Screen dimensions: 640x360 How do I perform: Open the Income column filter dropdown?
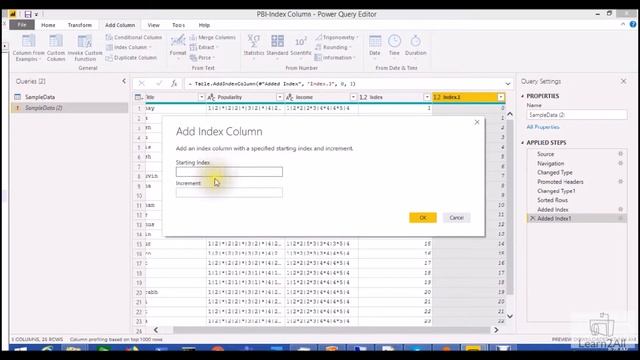(353, 97)
